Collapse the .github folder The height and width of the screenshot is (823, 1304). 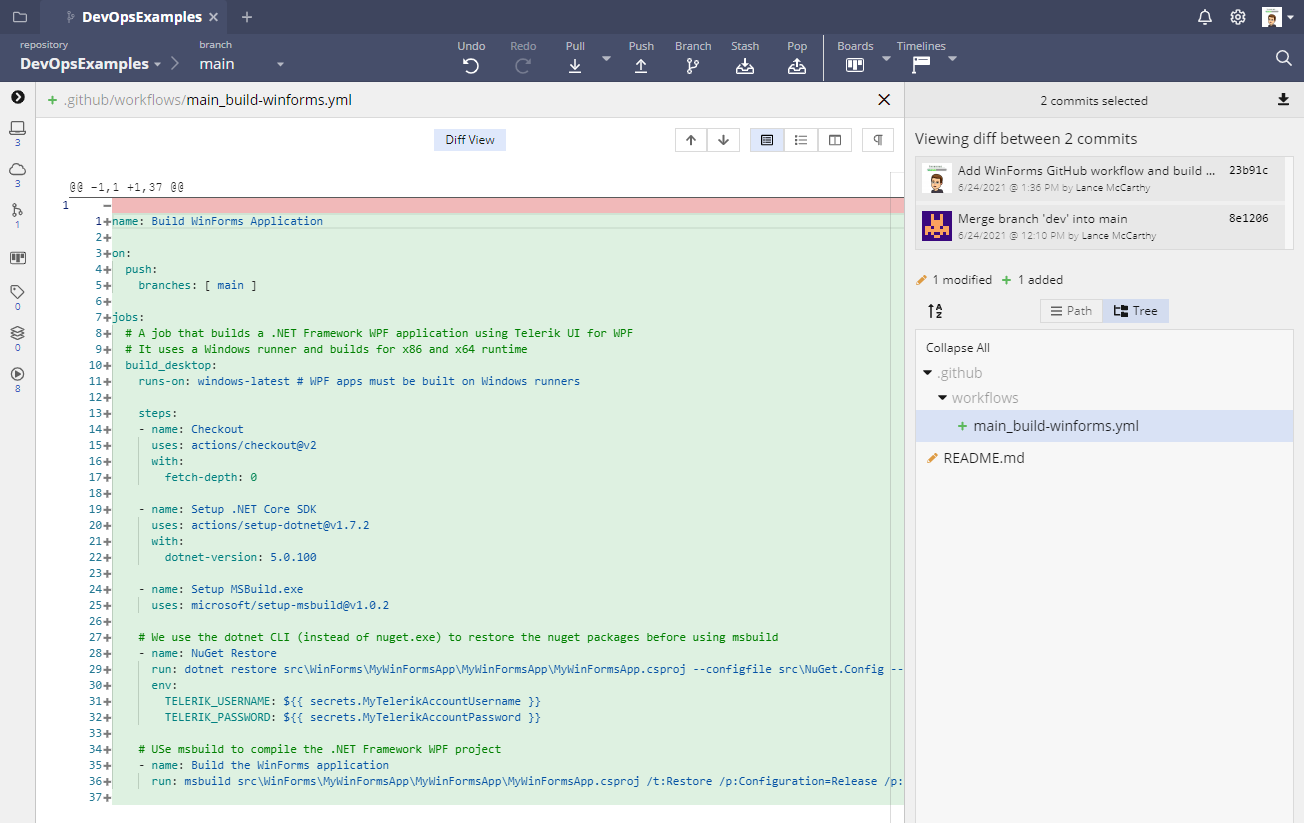coord(929,373)
